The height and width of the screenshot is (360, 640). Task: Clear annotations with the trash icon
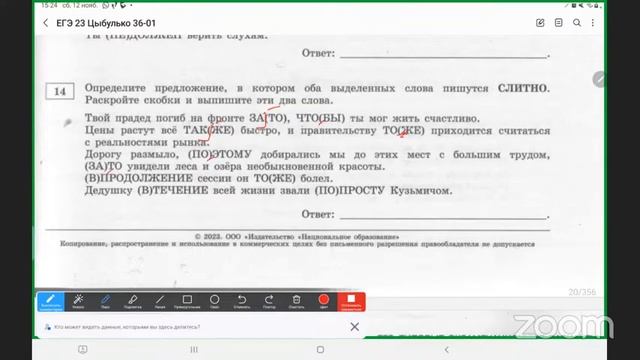point(297,302)
